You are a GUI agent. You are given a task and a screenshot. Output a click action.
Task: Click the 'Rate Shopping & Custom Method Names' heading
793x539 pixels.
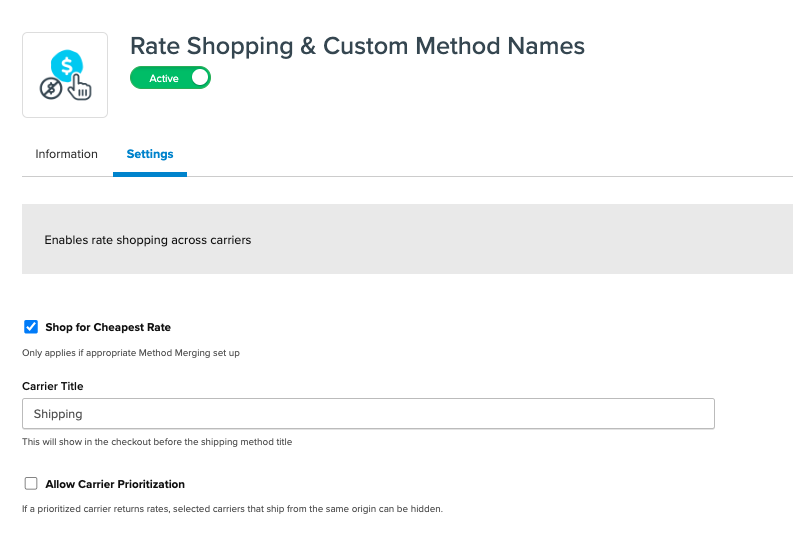click(x=357, y=46)
